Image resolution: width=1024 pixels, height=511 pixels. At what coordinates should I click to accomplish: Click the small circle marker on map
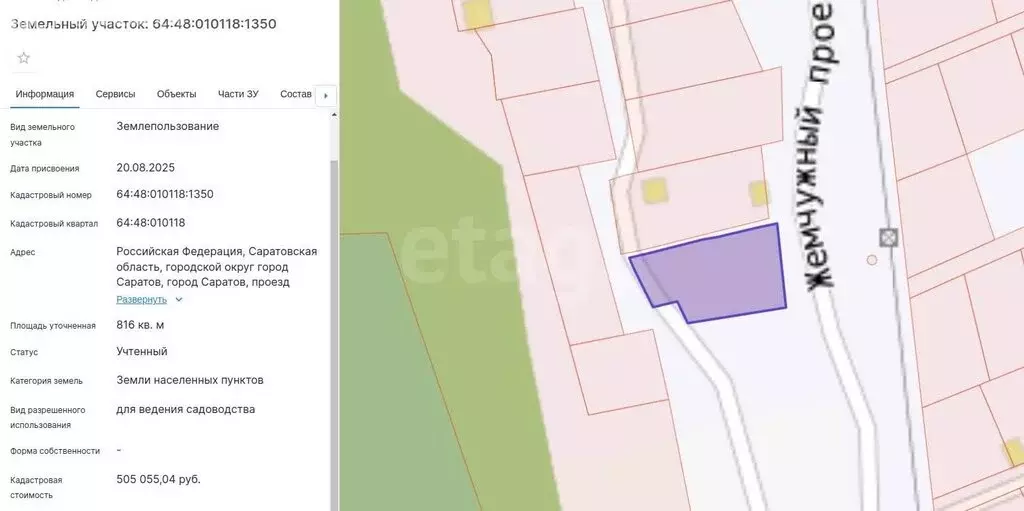pos(872,260)
